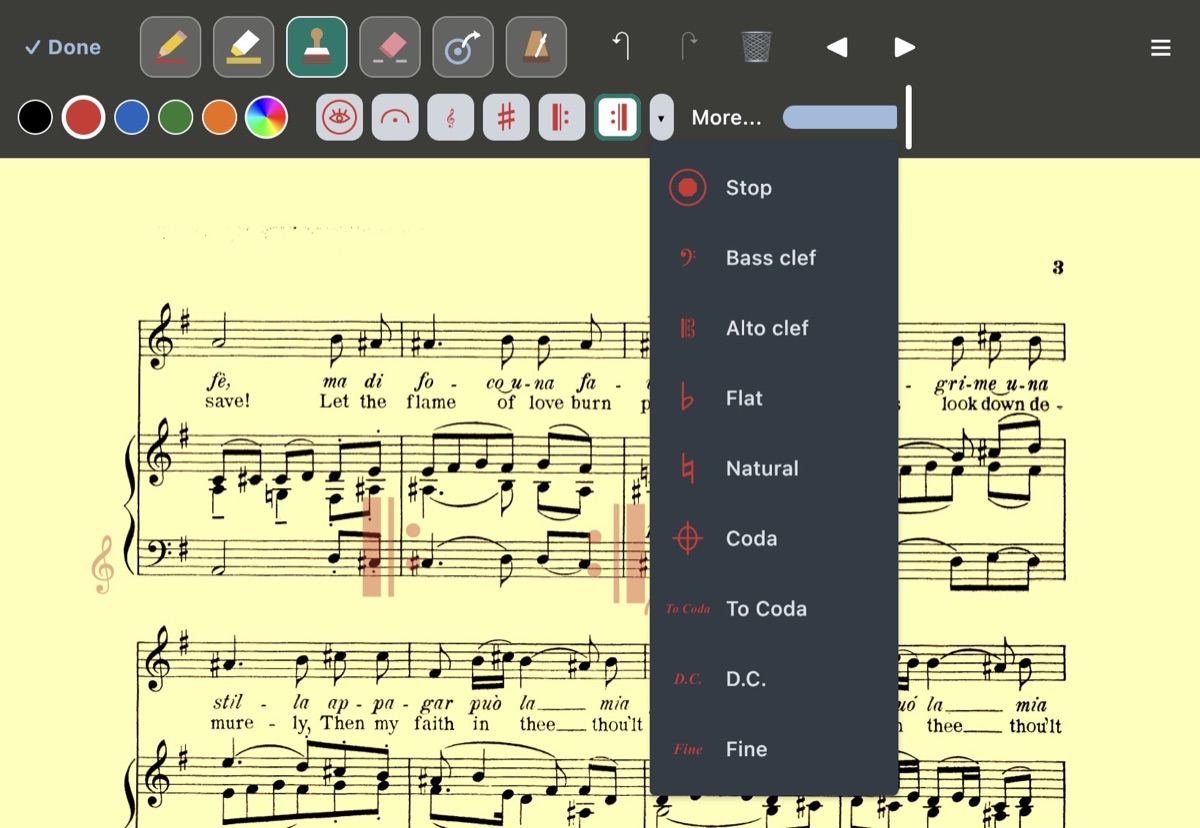
Task: Go to previous page arrow
Action: coord(837,47)
